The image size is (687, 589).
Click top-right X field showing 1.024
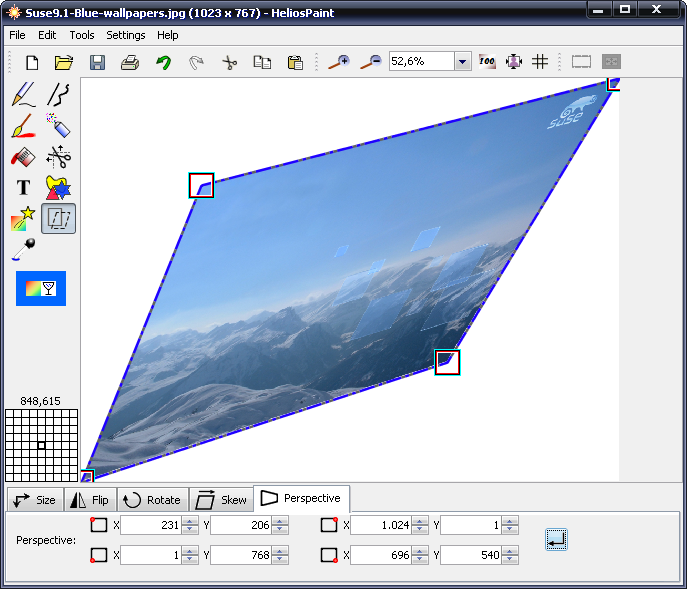point(381,525)
